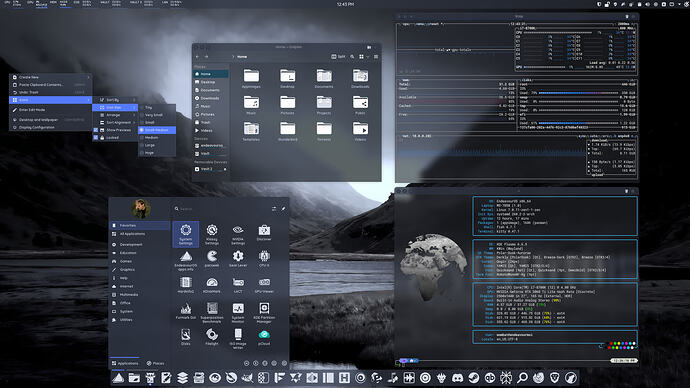Select the Huge icon size option

pyautogui.click(x=157, y=153)
